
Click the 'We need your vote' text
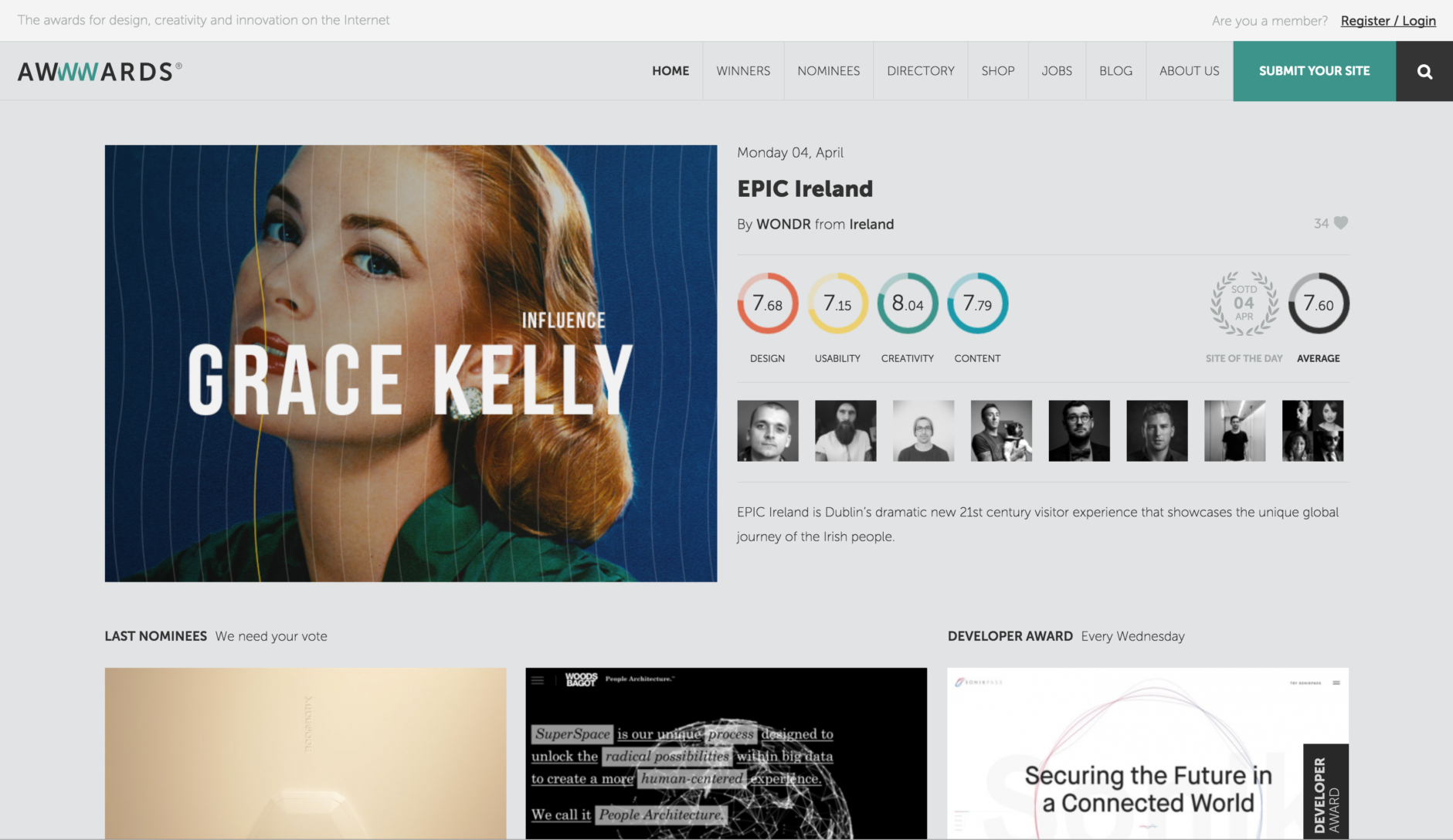point(271,636)
